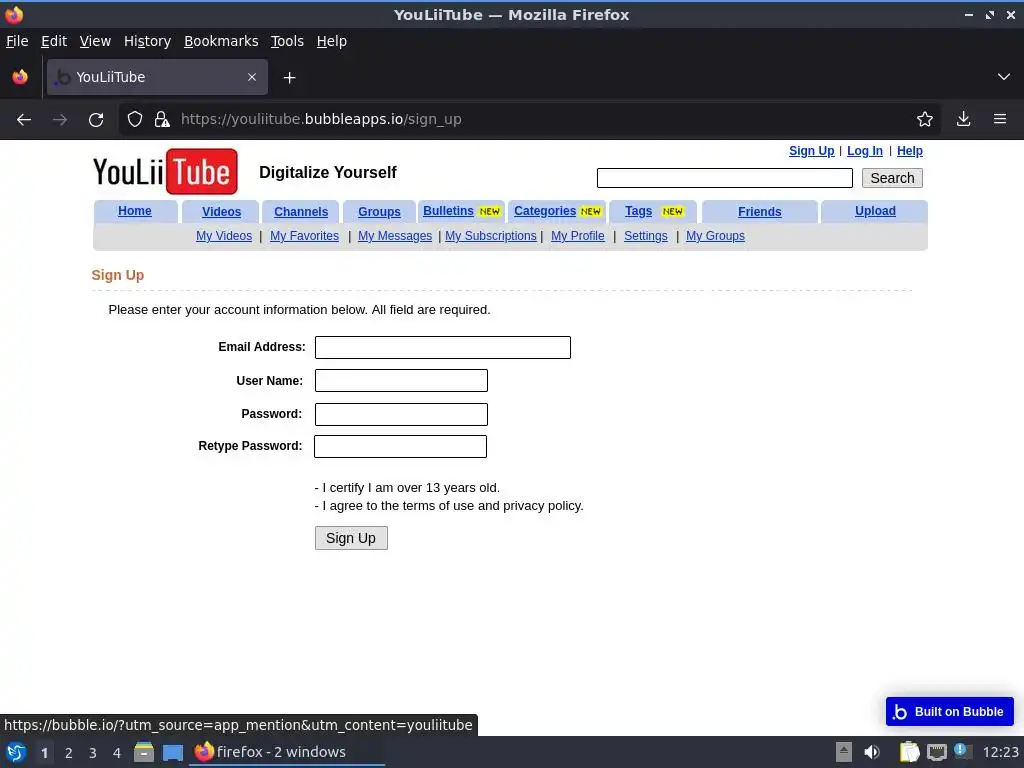Screen dimensions: 1024x768
Task: Open the clipboard manager tray icon
Action: click(909, 752)
